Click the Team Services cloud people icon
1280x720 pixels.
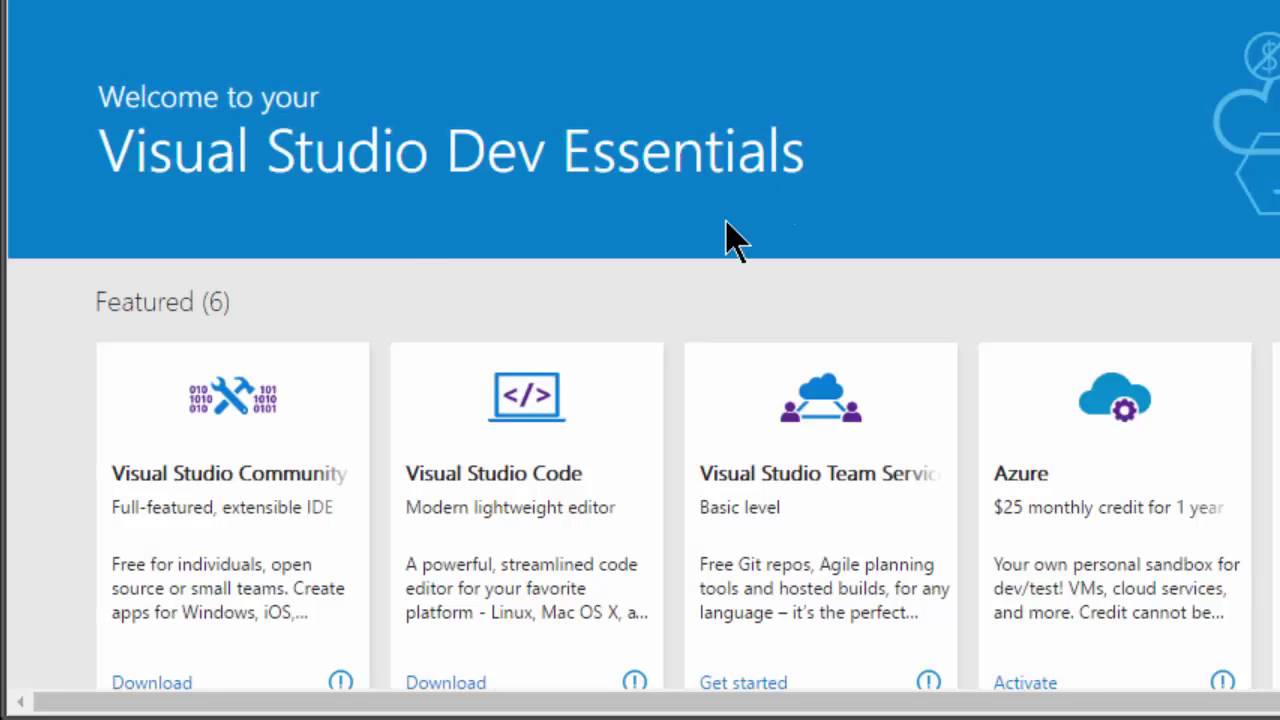coord(820,397)
